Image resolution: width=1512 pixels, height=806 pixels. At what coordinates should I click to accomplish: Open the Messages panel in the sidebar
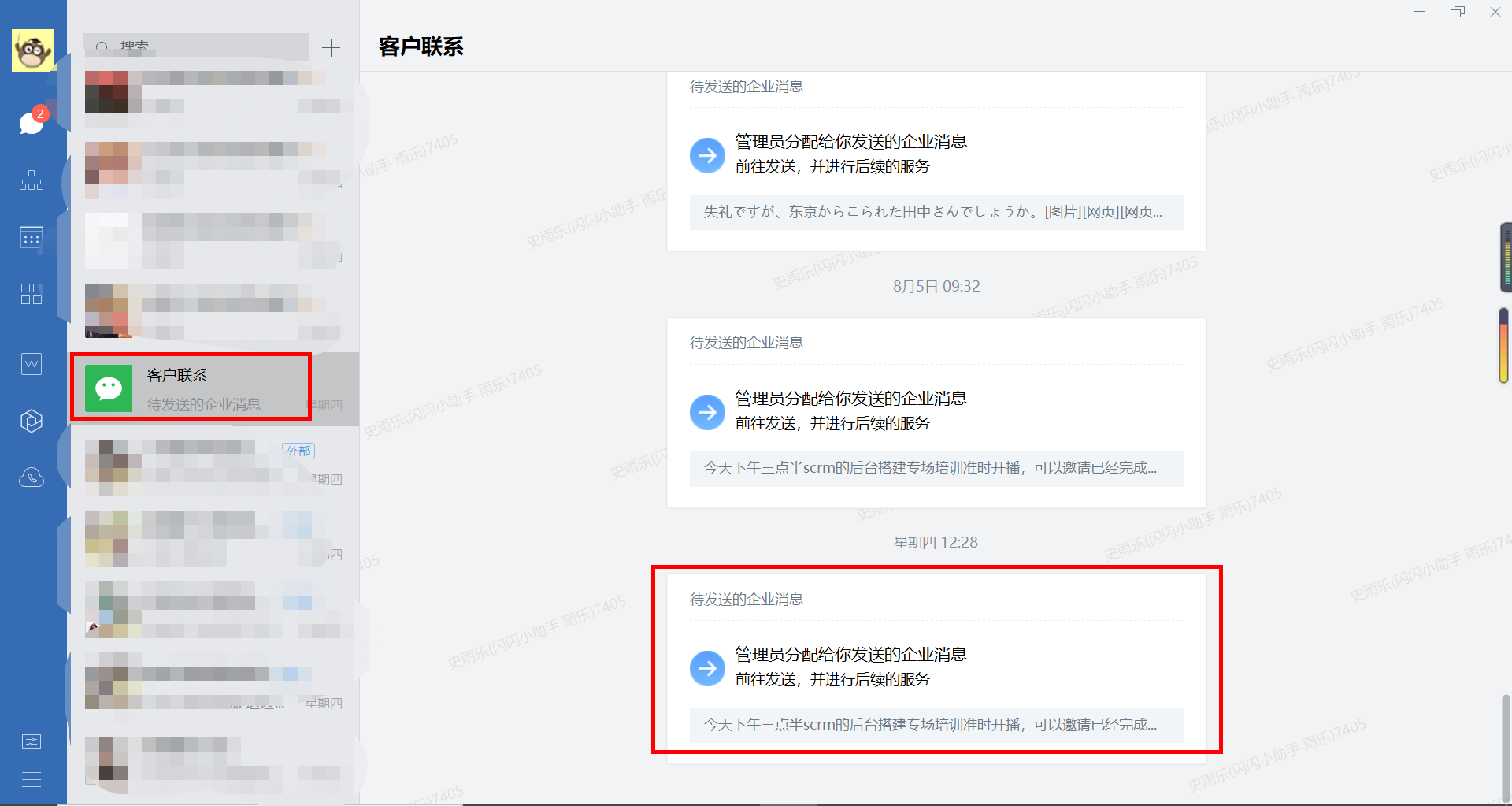(31, 122)
